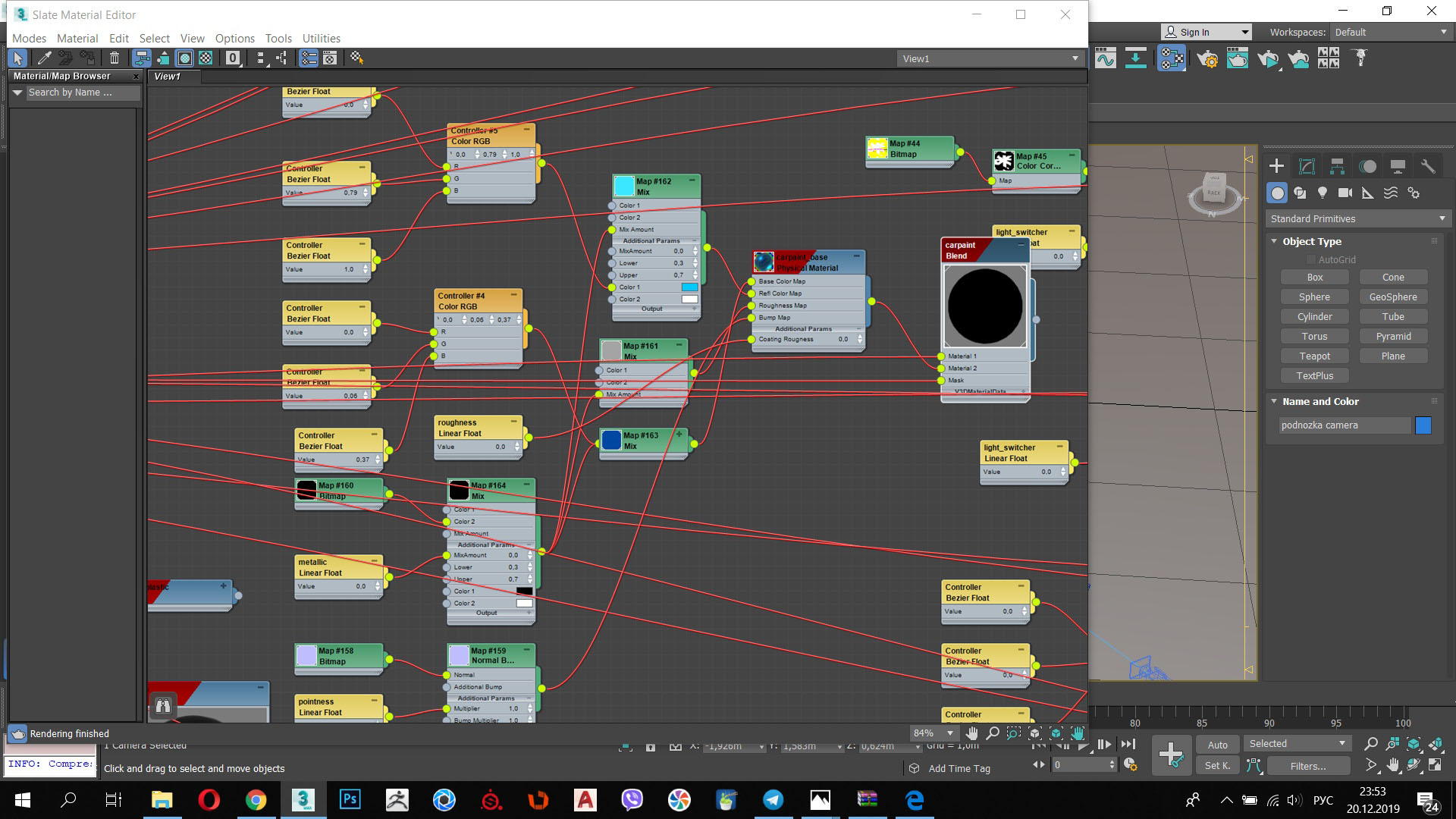Image resolution: width=1456 pixels, height=819 pixels.
Task: Click the Material ID Channel 0 icon
Action: 234,58
